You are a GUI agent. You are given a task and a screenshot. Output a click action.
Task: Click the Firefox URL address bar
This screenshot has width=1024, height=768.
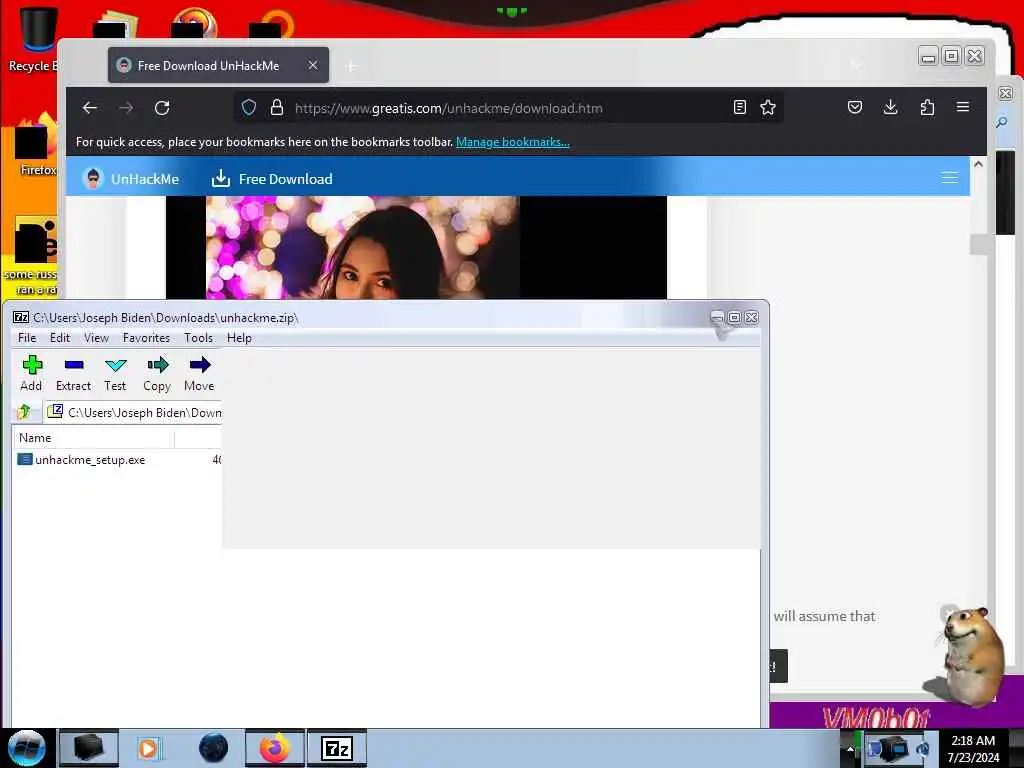point(509,108)
